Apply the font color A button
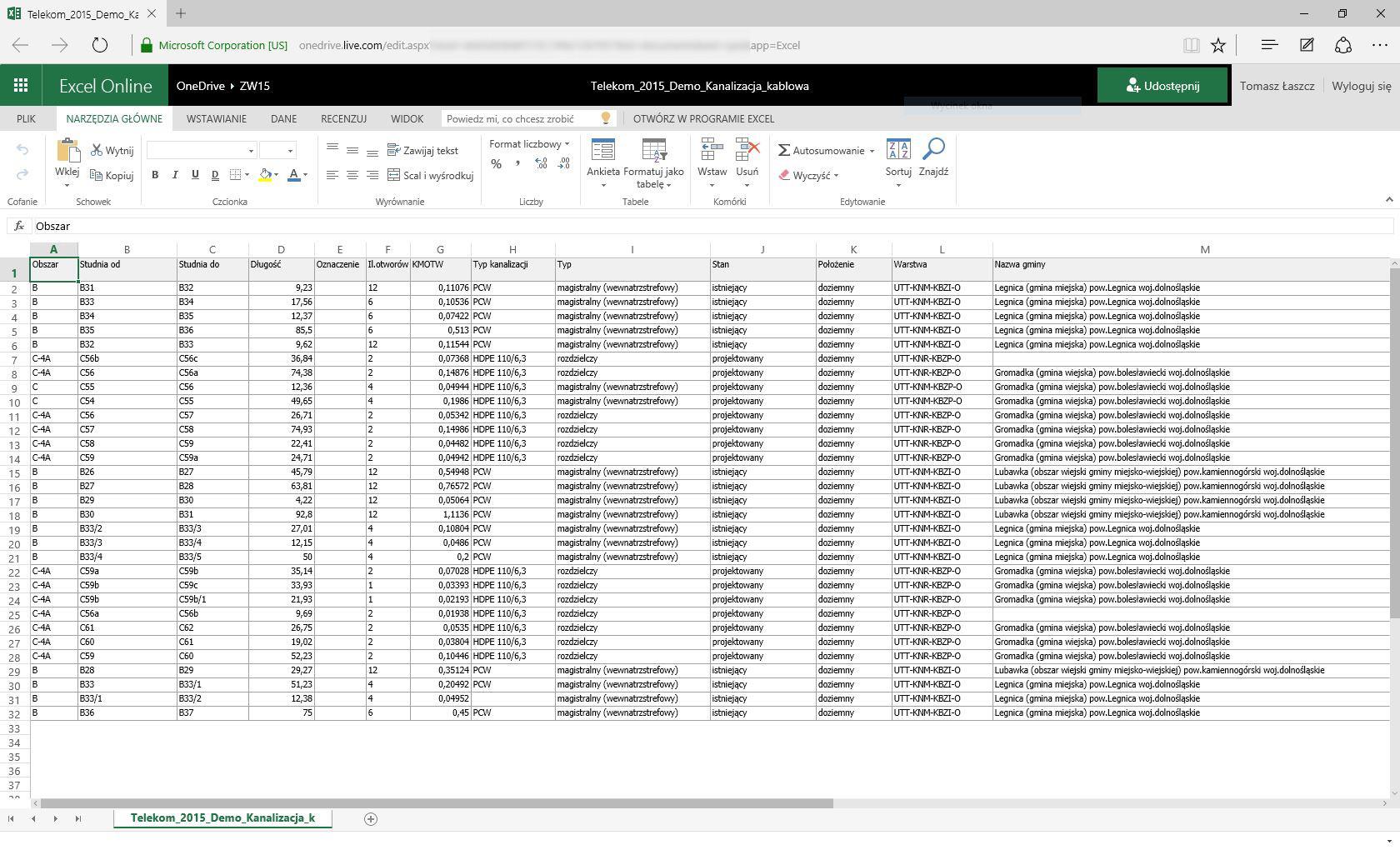 coord(293,175)
